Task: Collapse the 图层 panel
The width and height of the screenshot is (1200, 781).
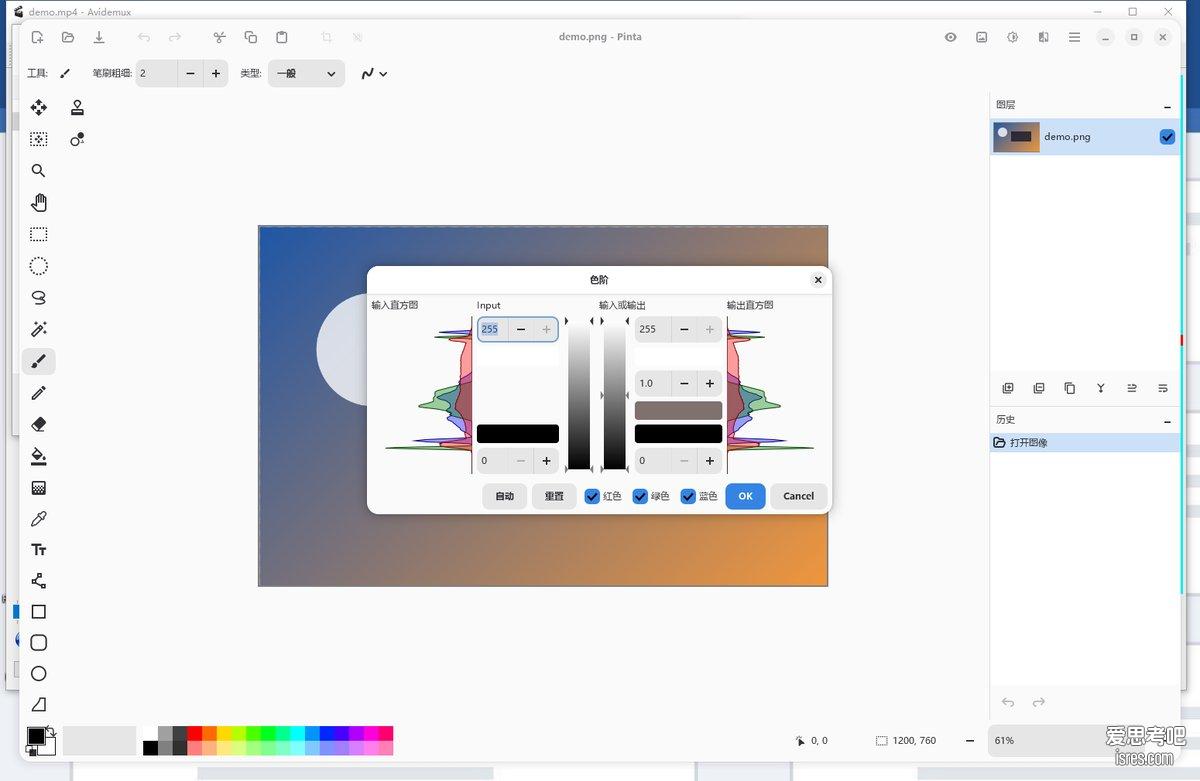Action: click(1167, 106)
